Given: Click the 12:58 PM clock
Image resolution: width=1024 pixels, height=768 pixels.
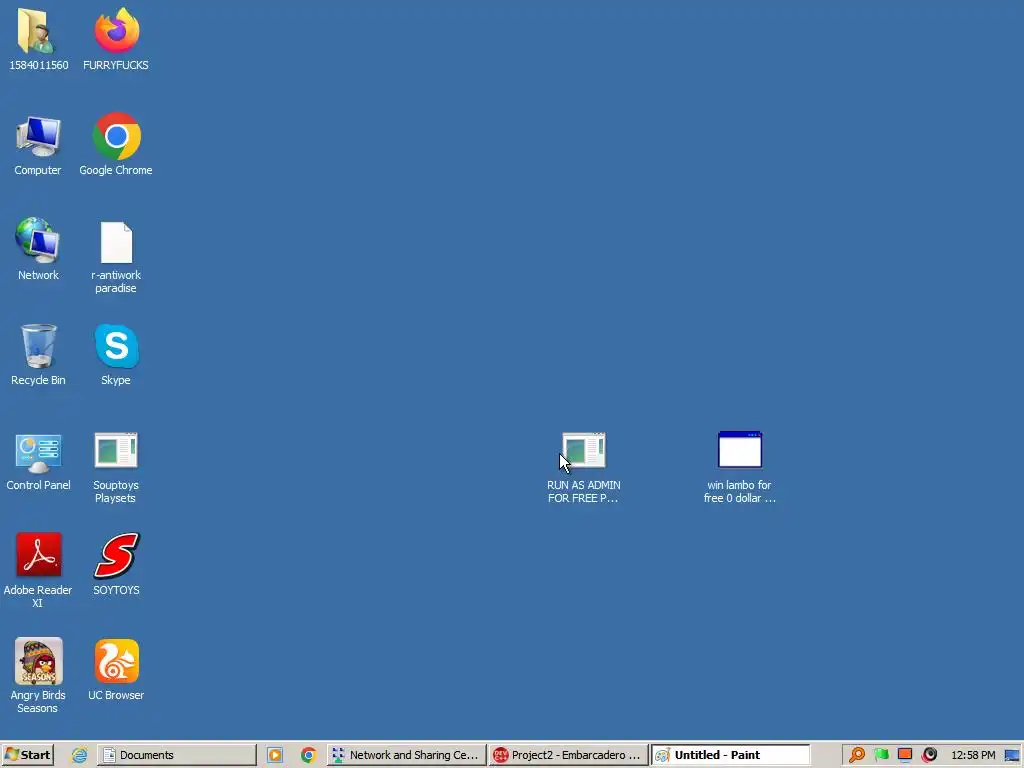Looking at the screenshot, I should tap(973, 755).
